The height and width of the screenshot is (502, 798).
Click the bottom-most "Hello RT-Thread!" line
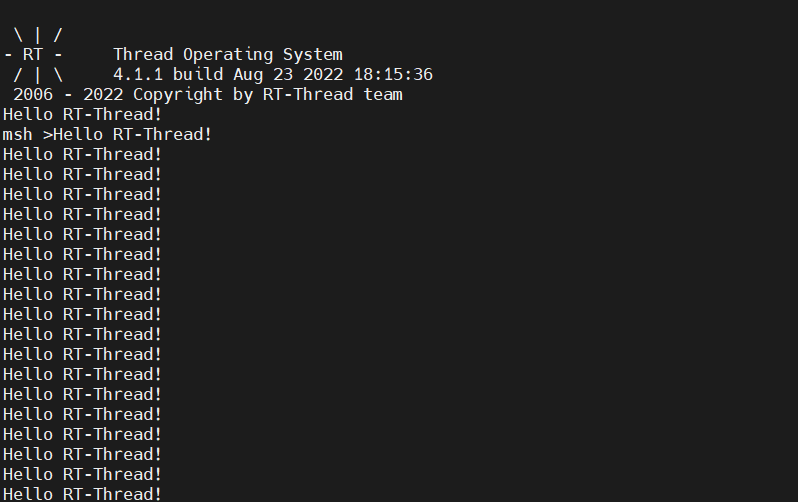click(82, 494)
